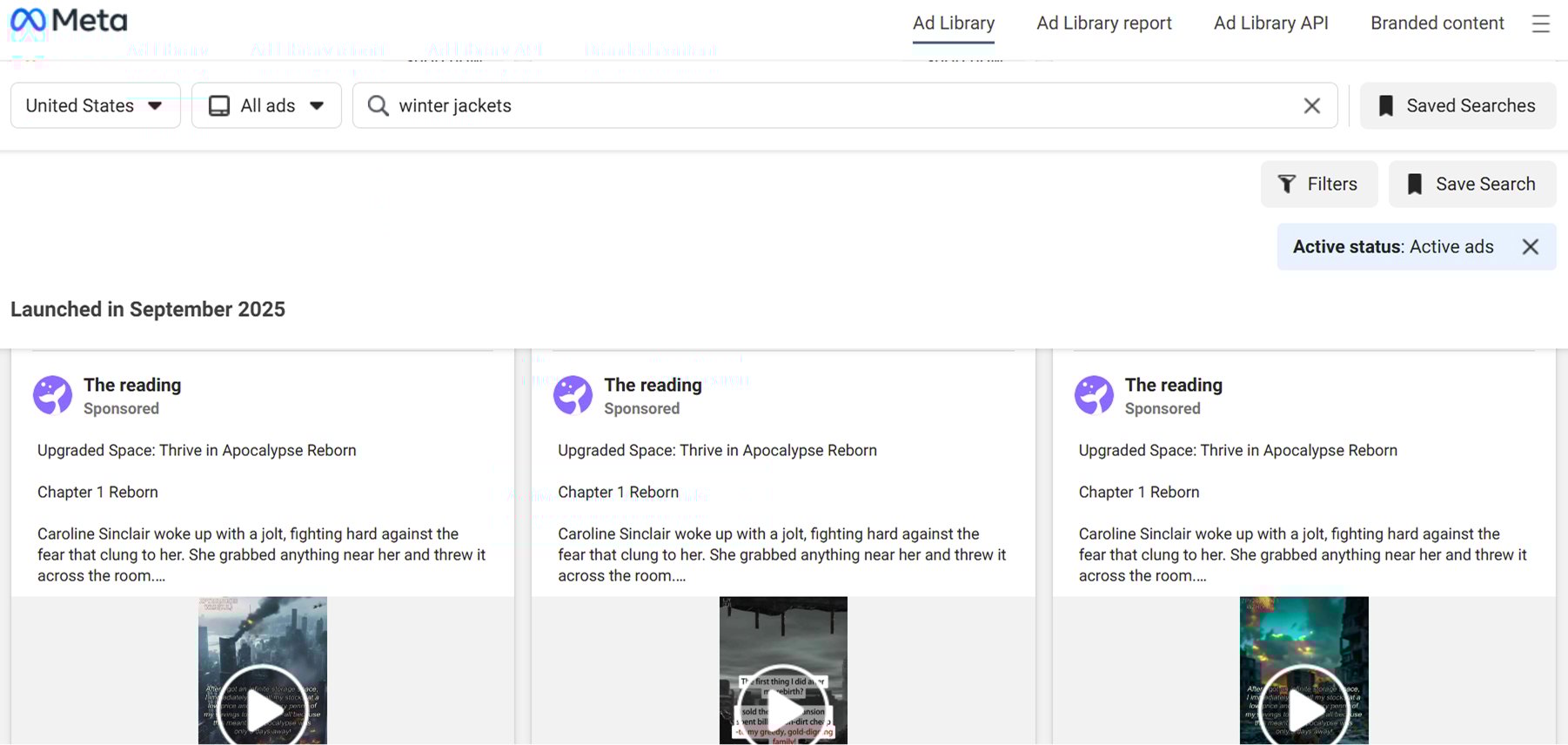Expand the All ads category dropdown

pos(266,106)
